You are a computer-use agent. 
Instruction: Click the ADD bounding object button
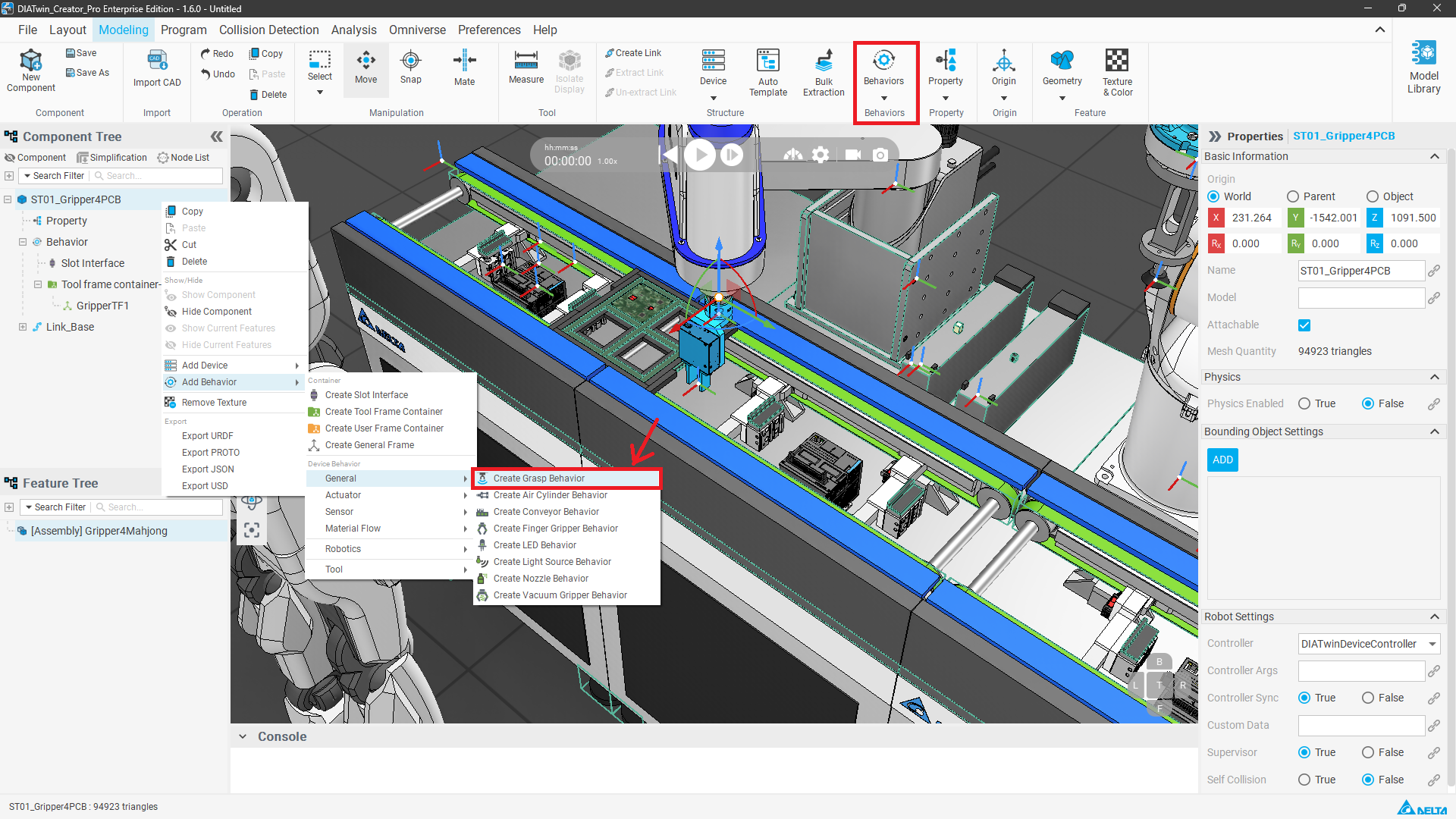click(1222, 460)
